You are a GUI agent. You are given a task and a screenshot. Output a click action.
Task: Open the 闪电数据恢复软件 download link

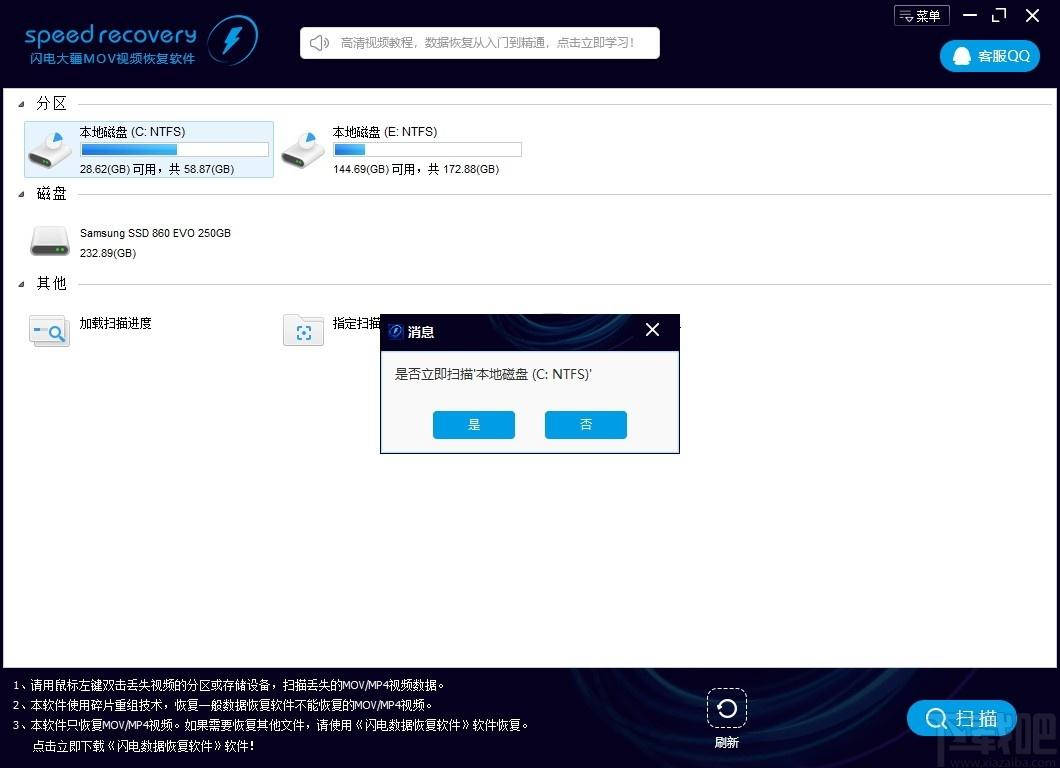143,746
